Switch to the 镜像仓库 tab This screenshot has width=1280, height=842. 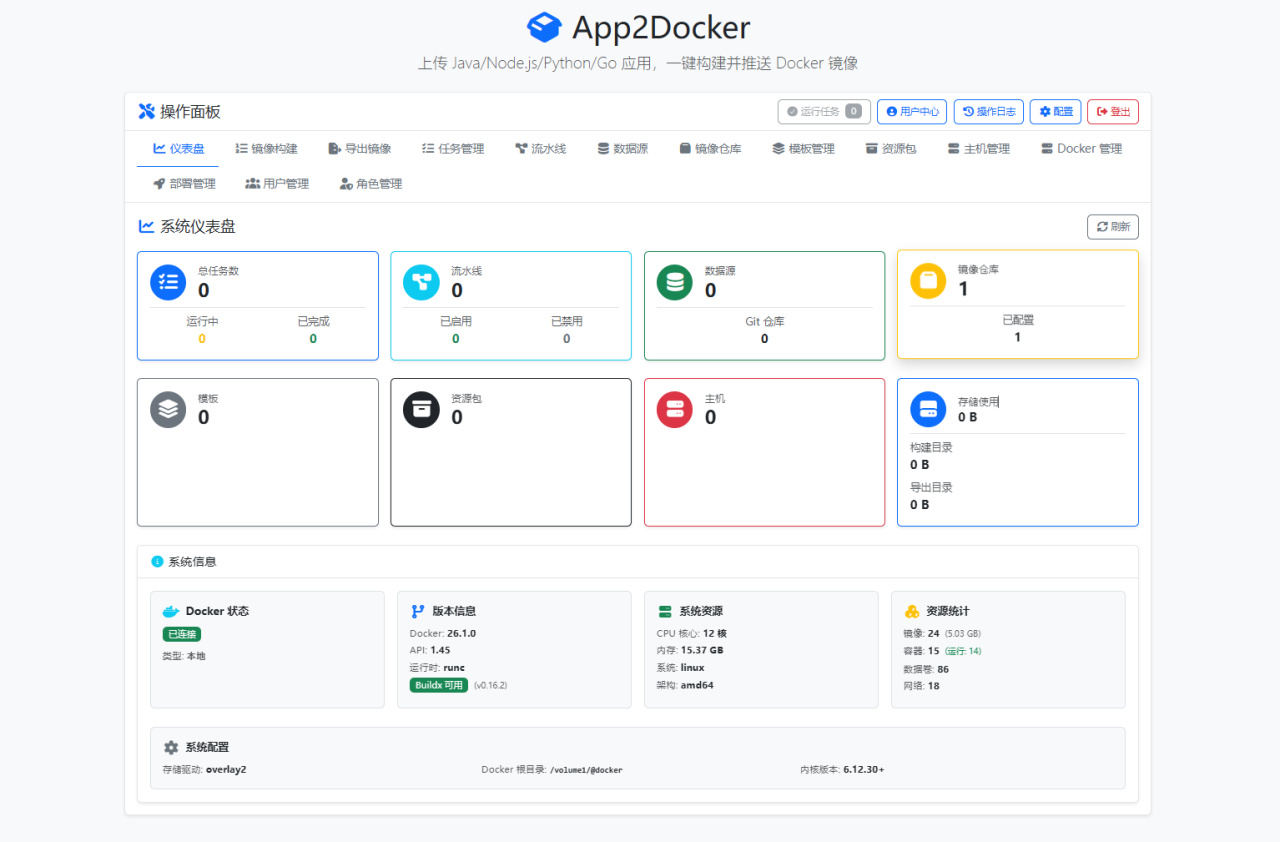[x=710, y=149]
